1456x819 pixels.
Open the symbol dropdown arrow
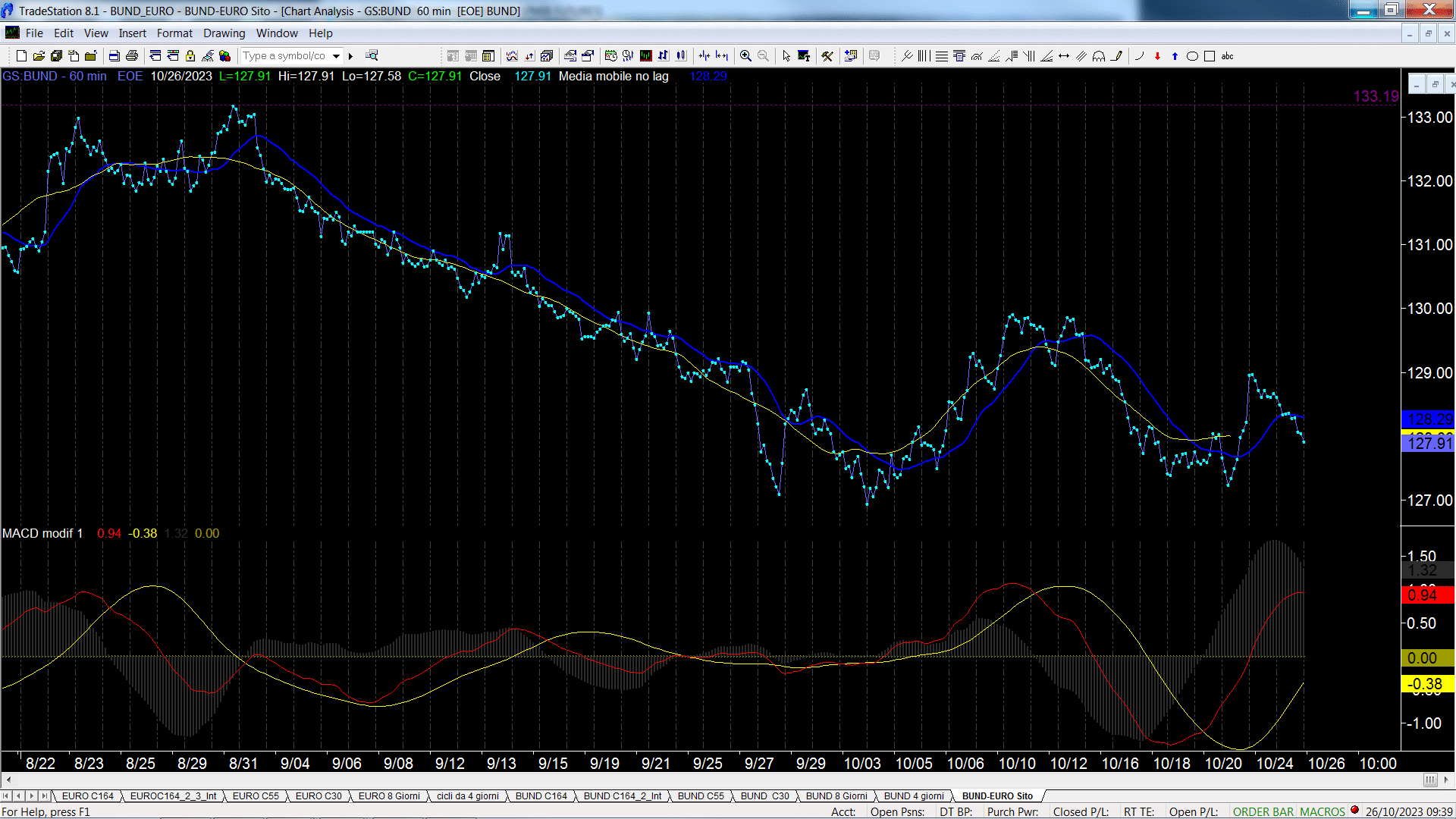(337, 56)
